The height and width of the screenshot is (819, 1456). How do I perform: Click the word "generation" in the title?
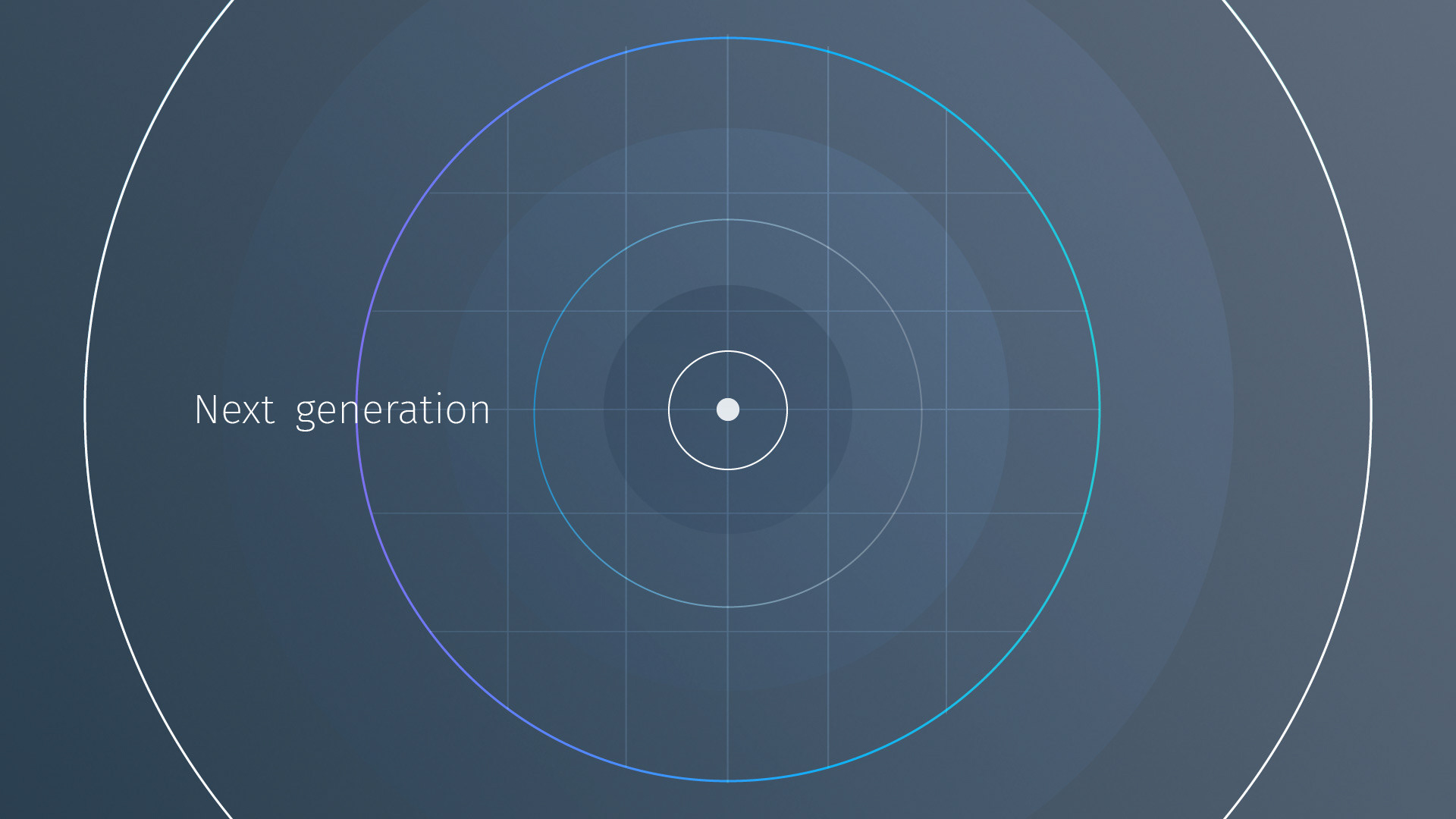393,410
